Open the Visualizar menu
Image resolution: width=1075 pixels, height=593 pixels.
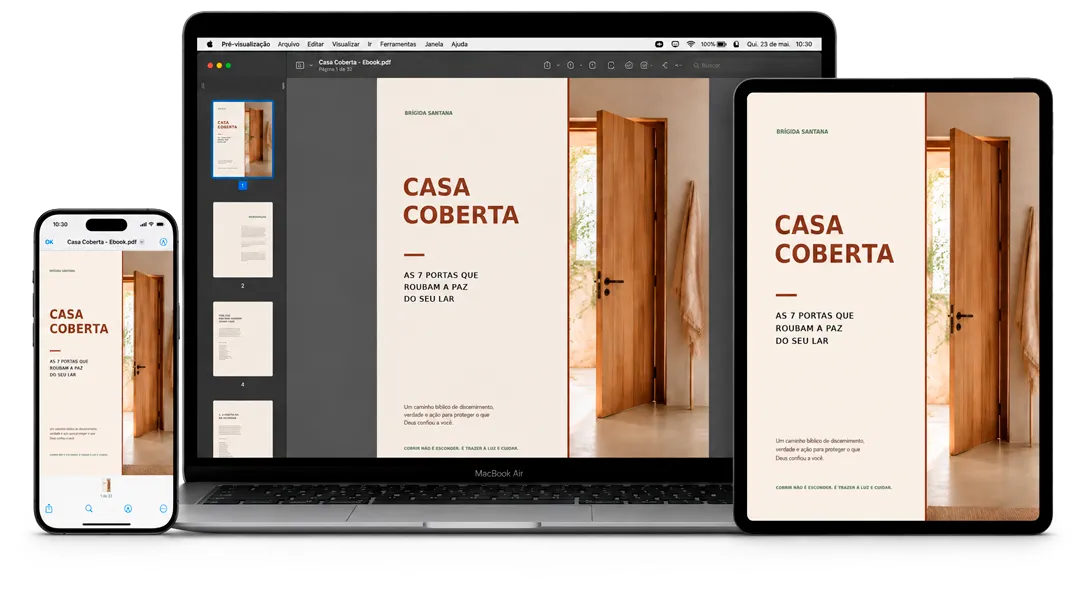tap(346, 44)
